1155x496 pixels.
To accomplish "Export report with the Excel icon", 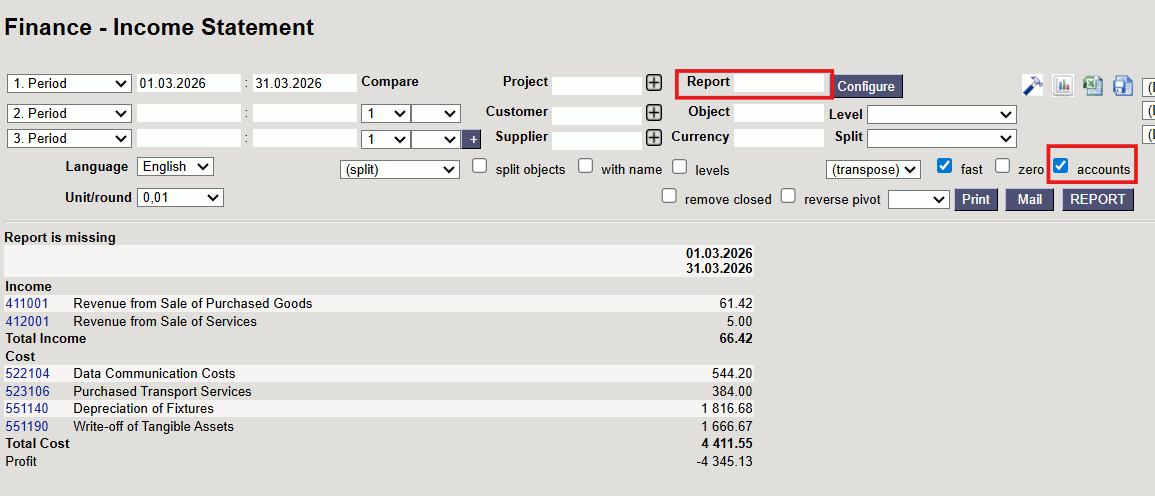I will pyautogui.click(x=1092, y=86).
